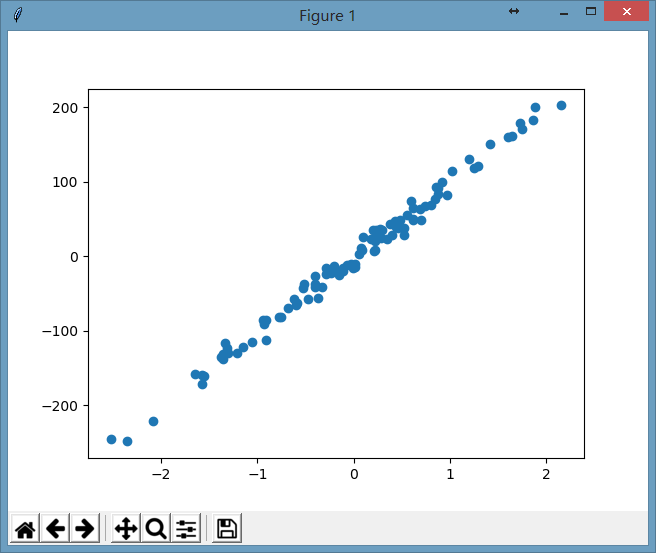Go forward to the next view
This screenshot has width=656, height=553.
[85, 528]
